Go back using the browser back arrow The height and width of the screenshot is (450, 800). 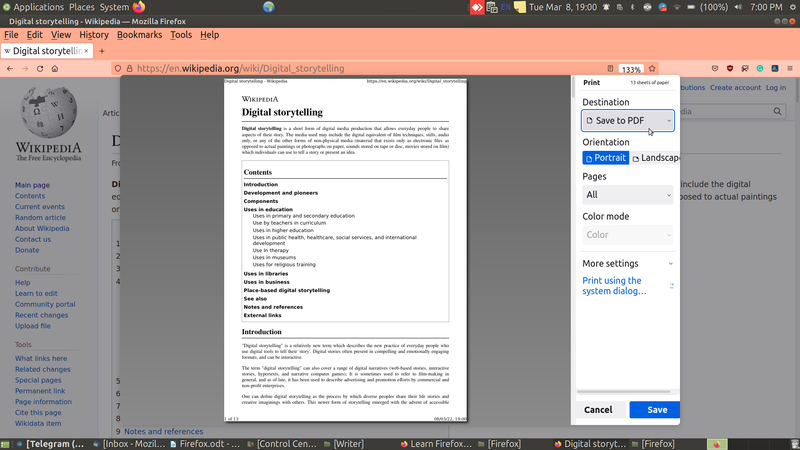[x=10, y=68]
